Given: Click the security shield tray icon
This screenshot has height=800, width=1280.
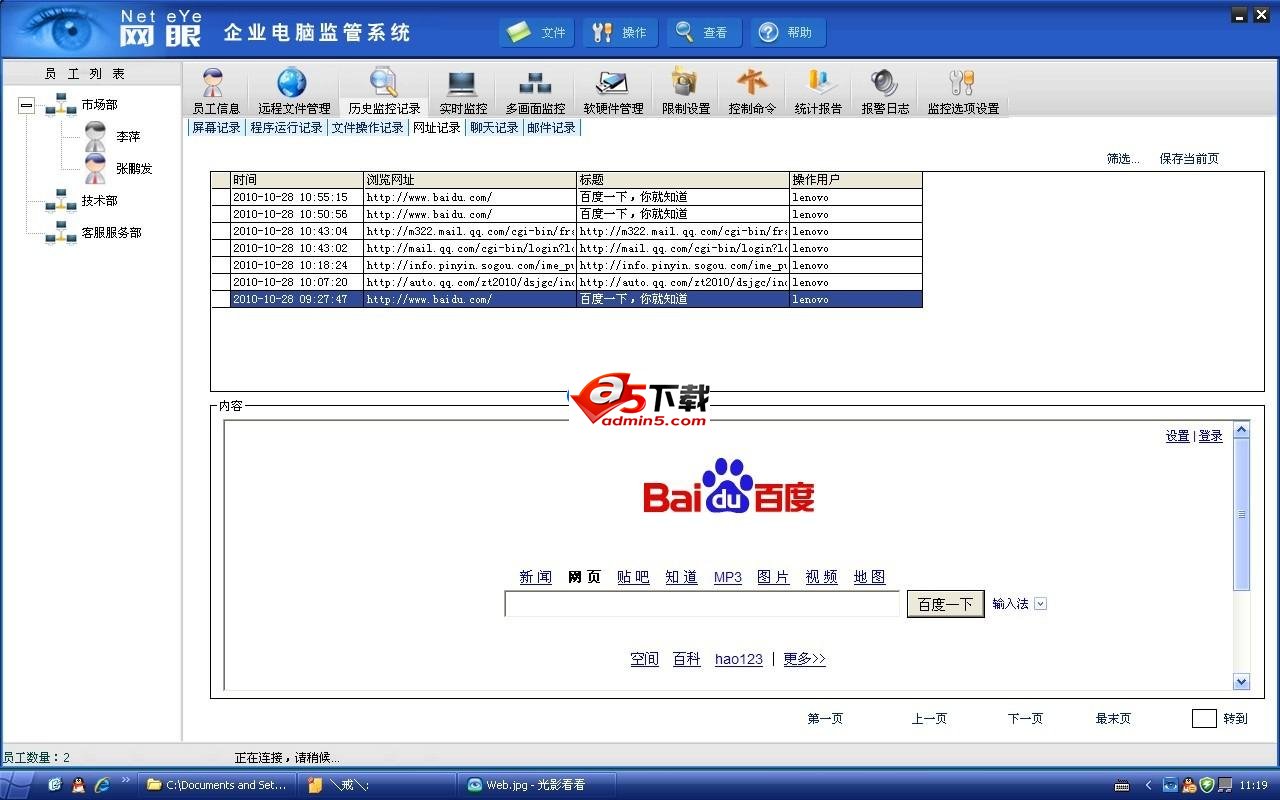Looking at the screenshot, I should (1206, 785).
